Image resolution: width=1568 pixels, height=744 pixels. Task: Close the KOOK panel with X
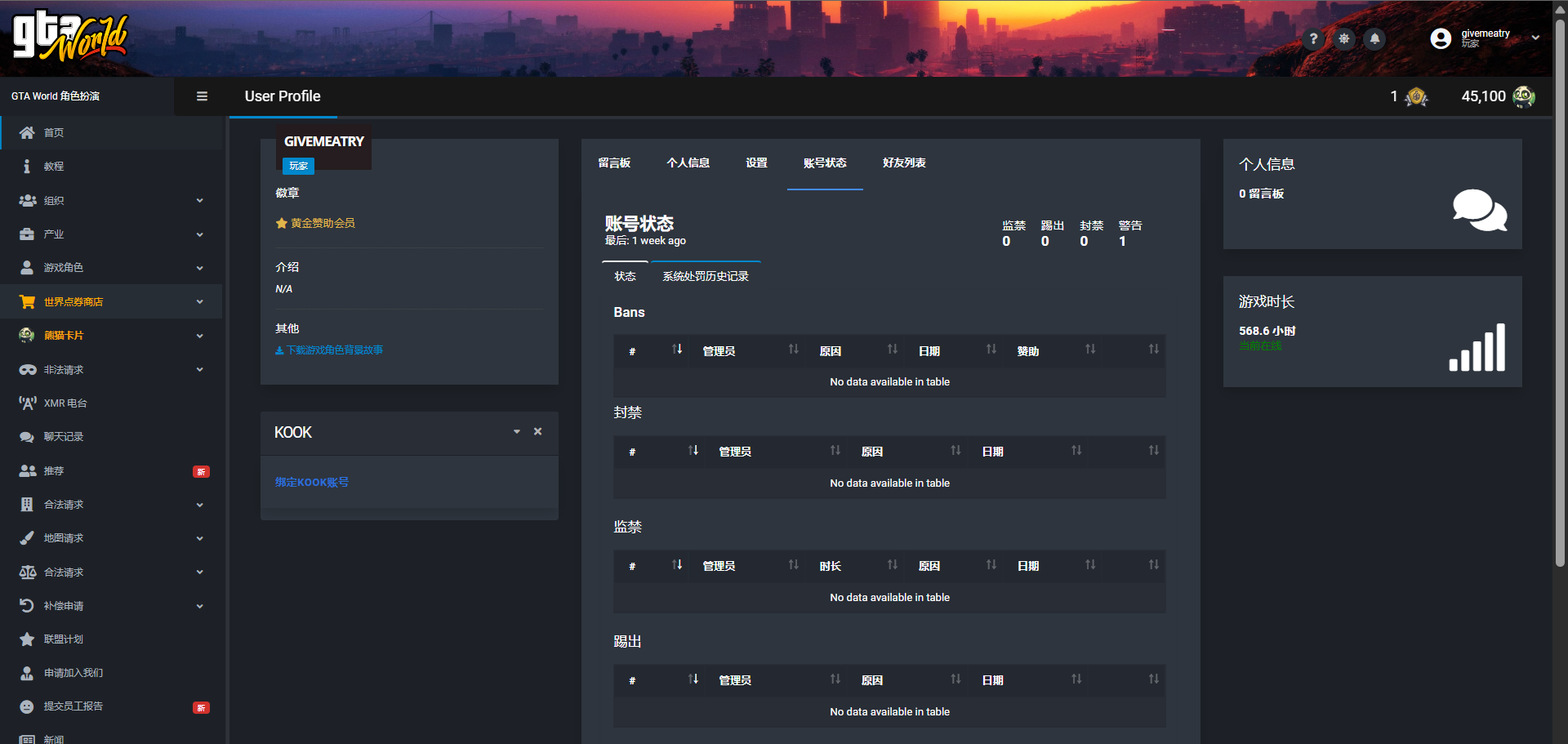click(x=537, y=431)
